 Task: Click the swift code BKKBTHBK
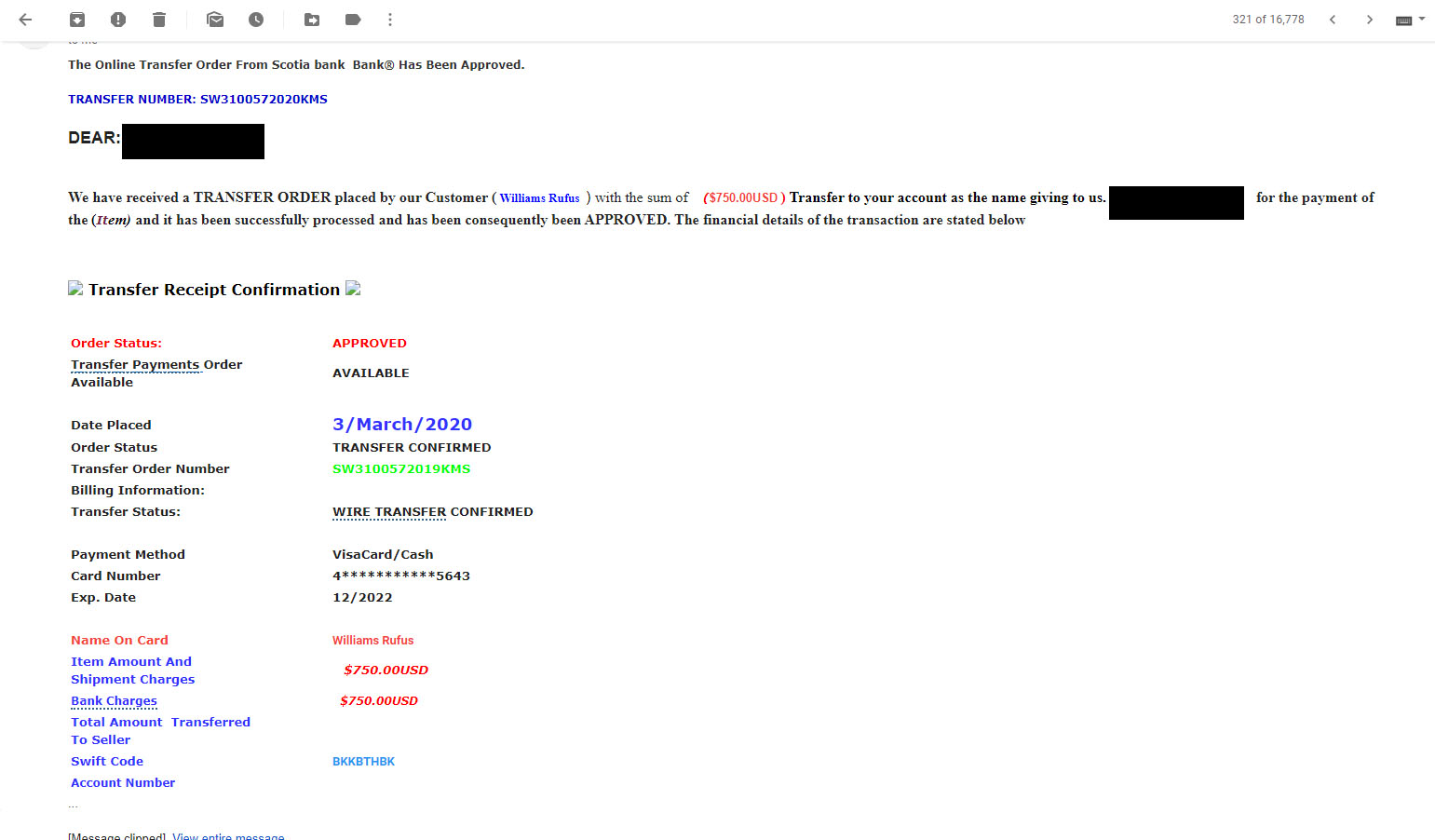click(x=363, y=761)
